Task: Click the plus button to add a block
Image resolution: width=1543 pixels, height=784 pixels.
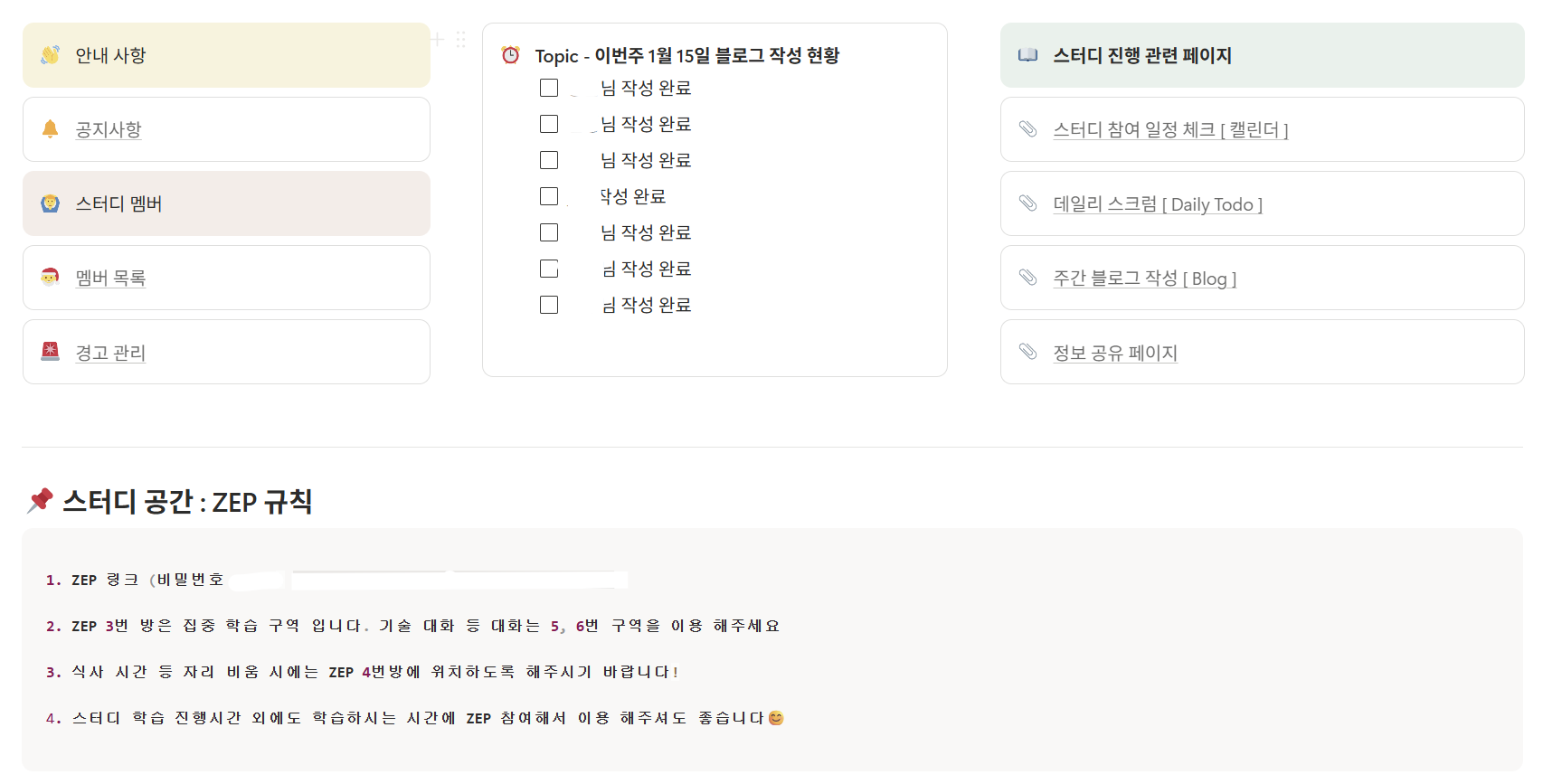Action: coord(438,40)
